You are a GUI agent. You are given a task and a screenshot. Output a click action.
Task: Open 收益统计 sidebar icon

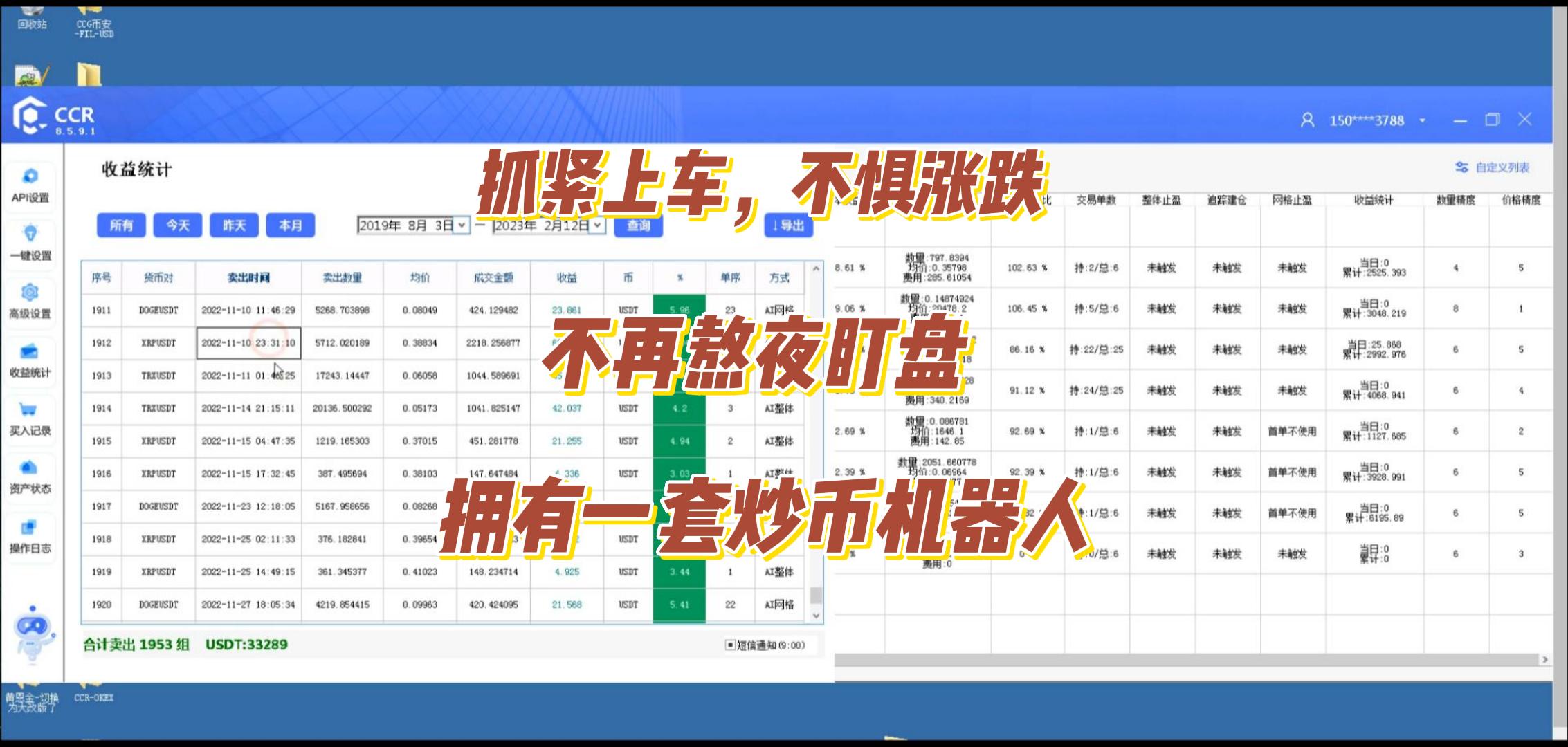[30, 351]
